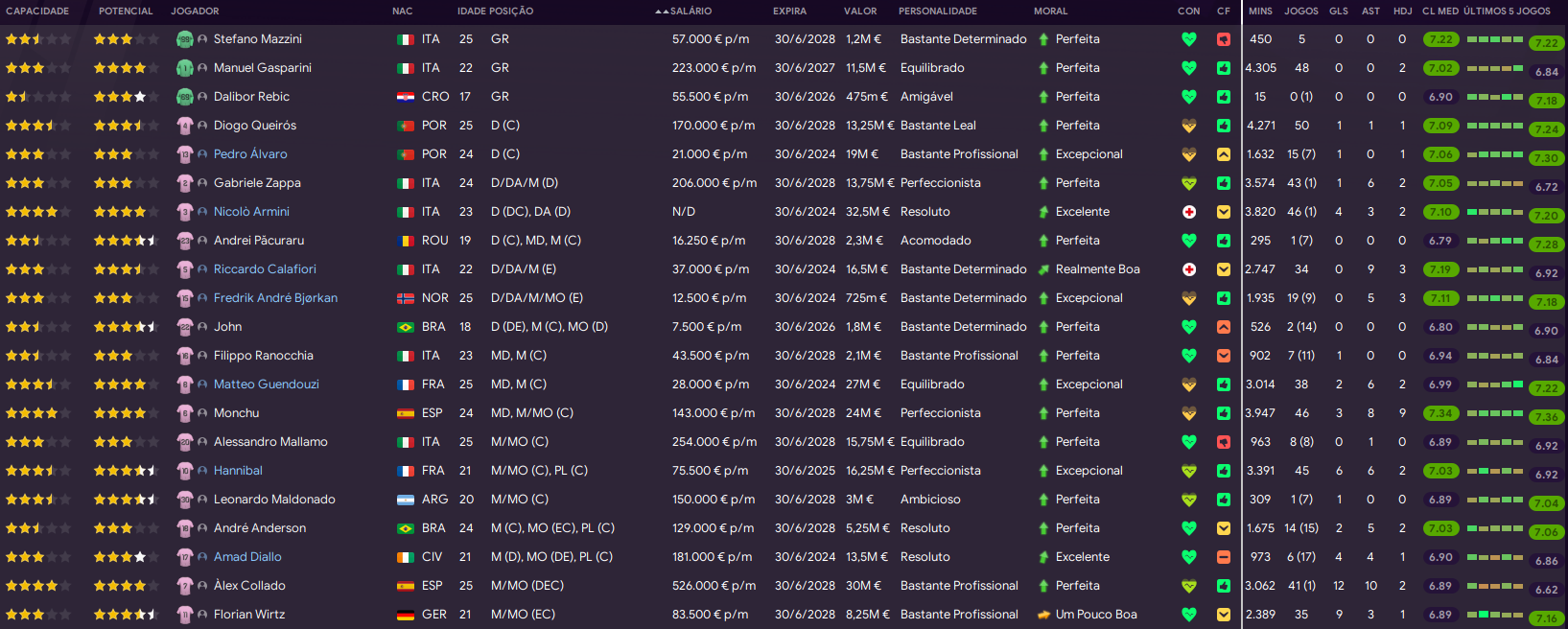
Task: Sort by the IDADE column header
Action: tap(471, 12)
